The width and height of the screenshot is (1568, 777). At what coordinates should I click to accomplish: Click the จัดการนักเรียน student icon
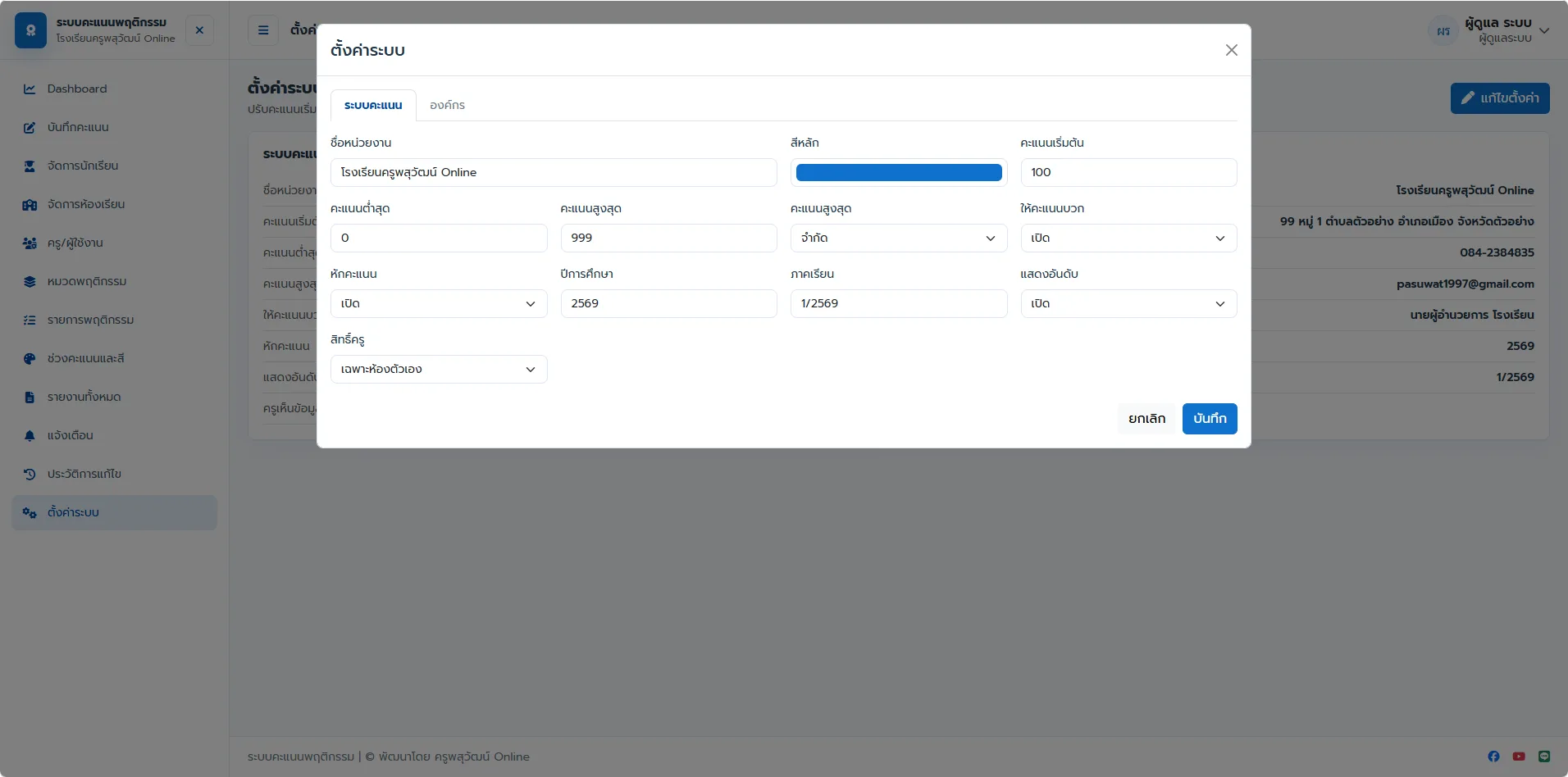tap(30, 166)
